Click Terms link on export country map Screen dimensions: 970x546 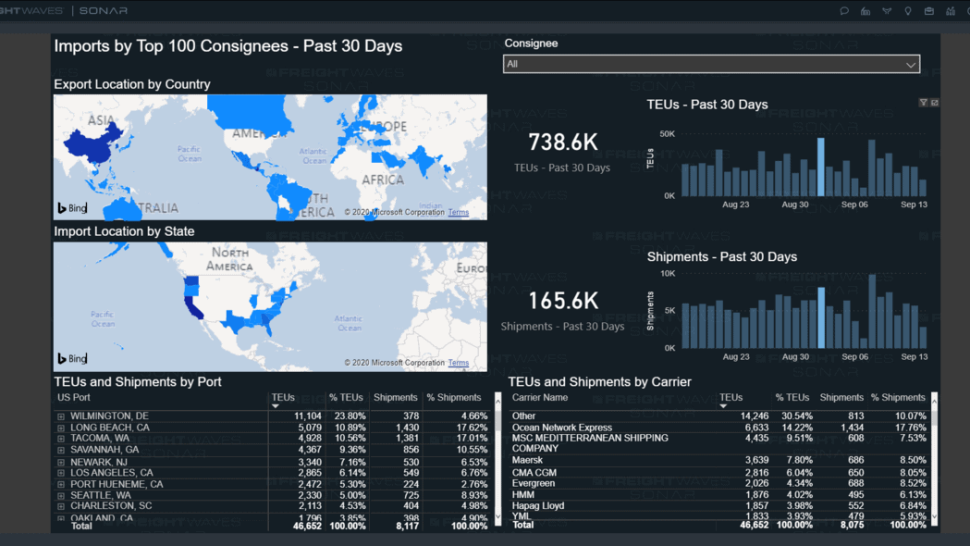pos(458,213)
